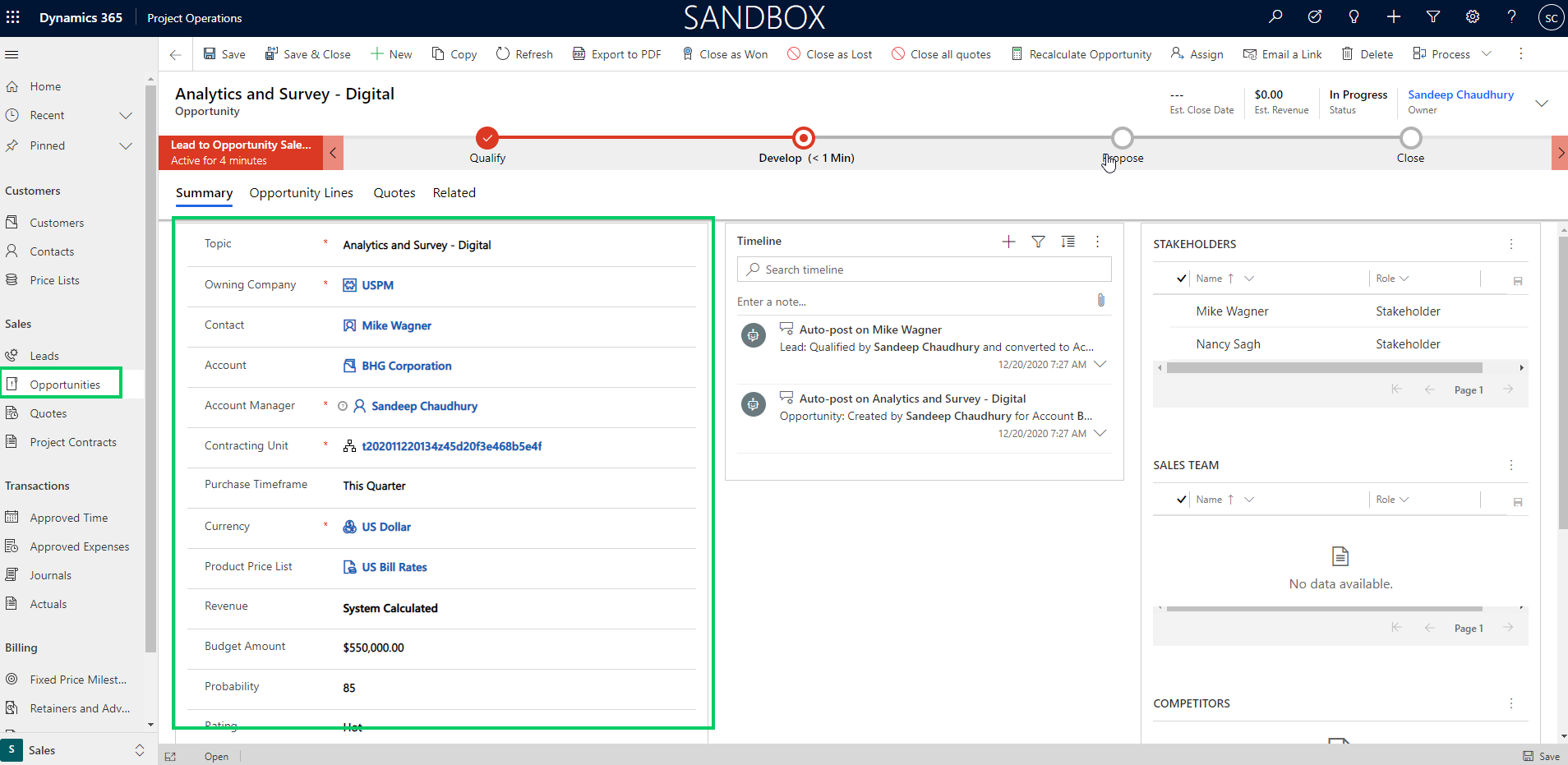Click the search magnifier icon in header
1568x765 pixels.
(x=1275, y=17)
